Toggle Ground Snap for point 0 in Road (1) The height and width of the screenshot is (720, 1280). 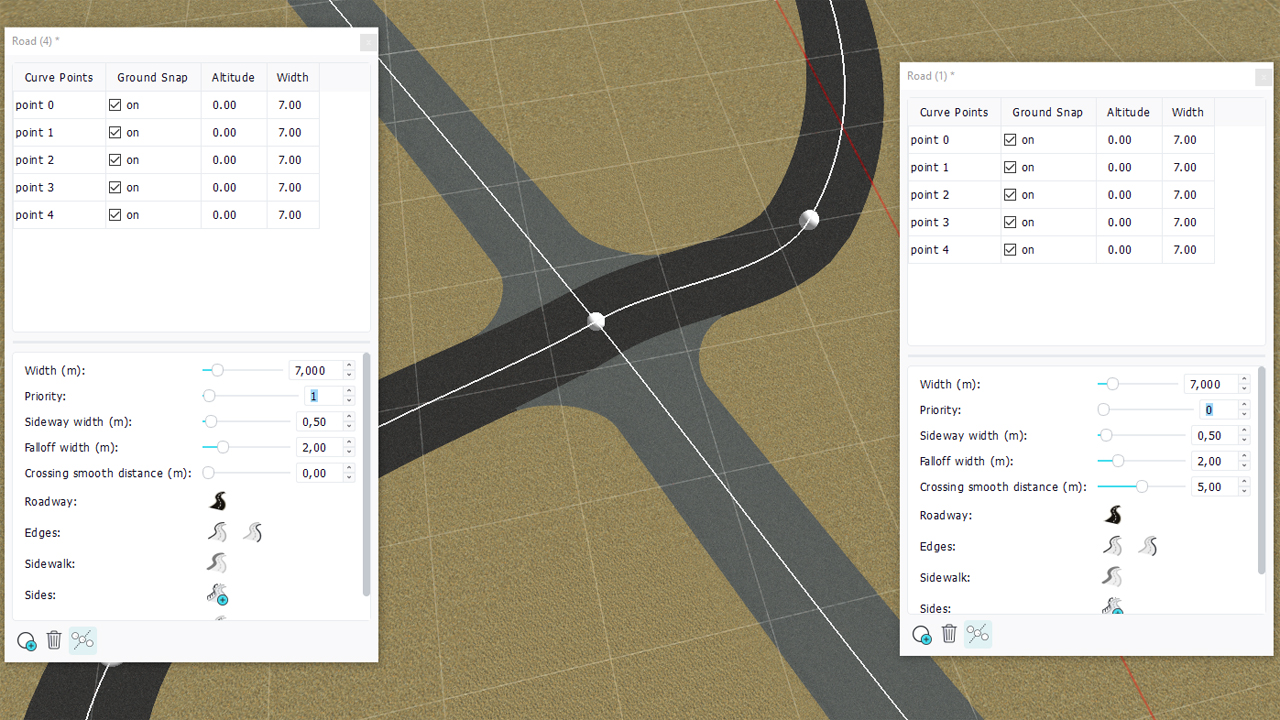point(1010,140)
